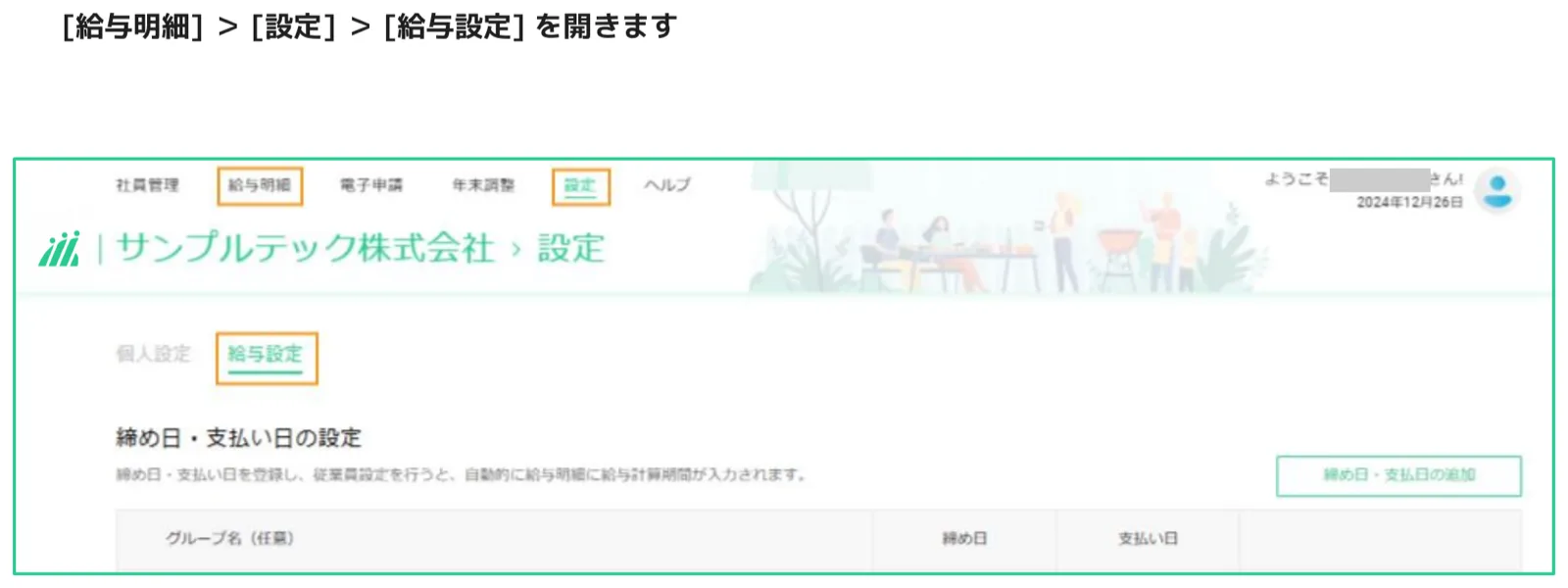The height and width of the screenshot is (588, 1568).
Task: Click the user avatar icon
Action: click(x=1496, y=190)
